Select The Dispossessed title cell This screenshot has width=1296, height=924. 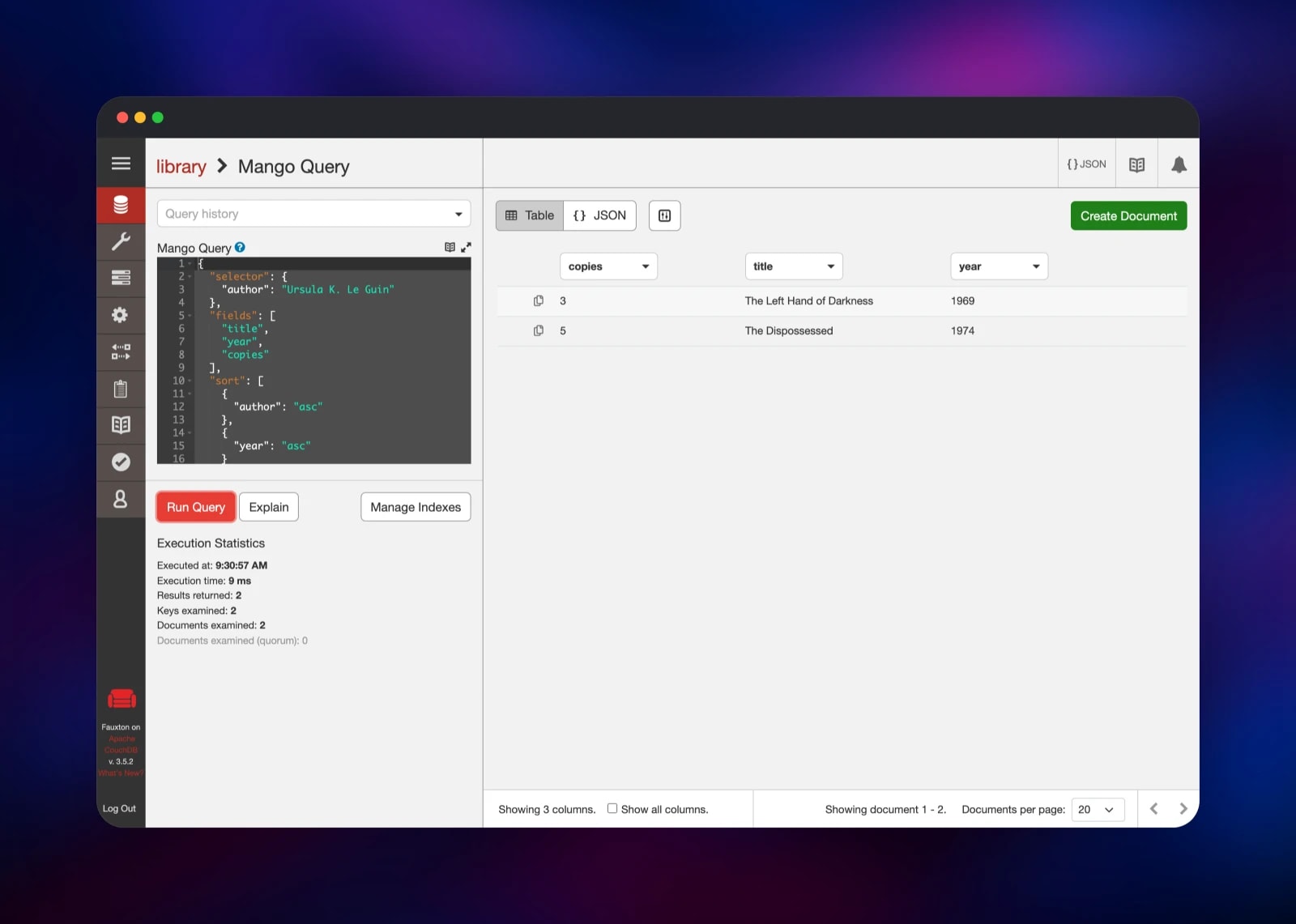pyautogui.click(x=789, y=331)
